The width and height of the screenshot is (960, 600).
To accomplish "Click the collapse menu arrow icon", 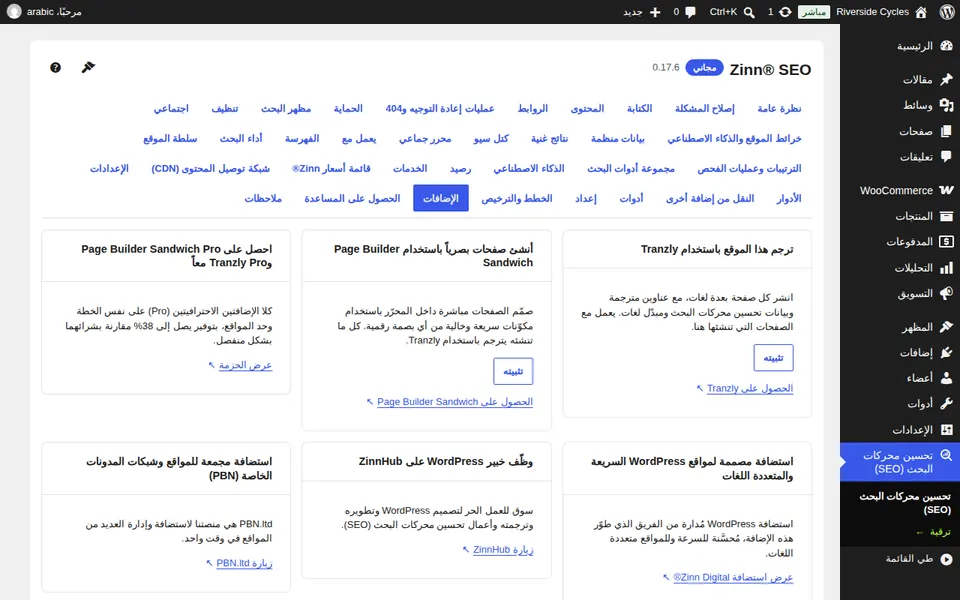I will pyautogui.click(x=947, y=558).
